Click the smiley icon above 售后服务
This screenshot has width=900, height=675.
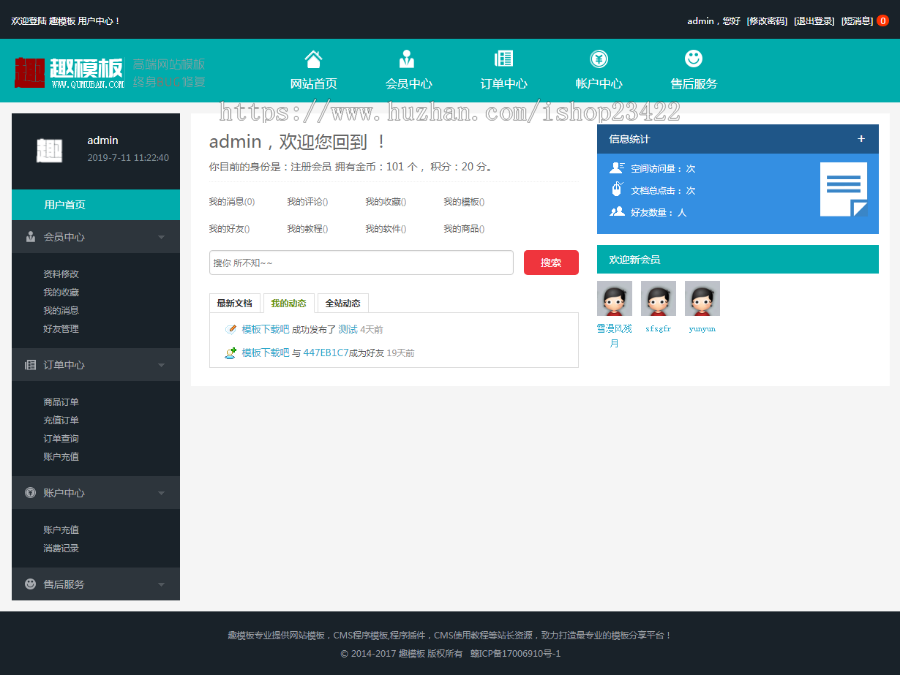(x=693, y=59)
